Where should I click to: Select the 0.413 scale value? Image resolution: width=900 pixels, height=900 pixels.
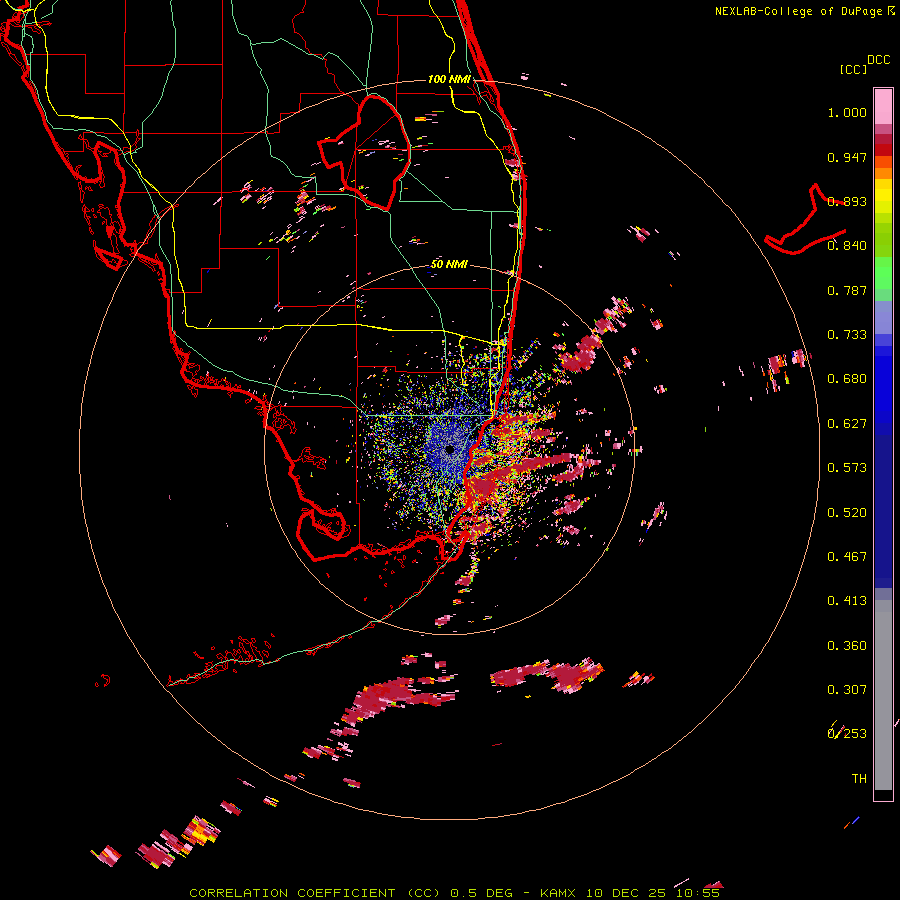point(847,601)
